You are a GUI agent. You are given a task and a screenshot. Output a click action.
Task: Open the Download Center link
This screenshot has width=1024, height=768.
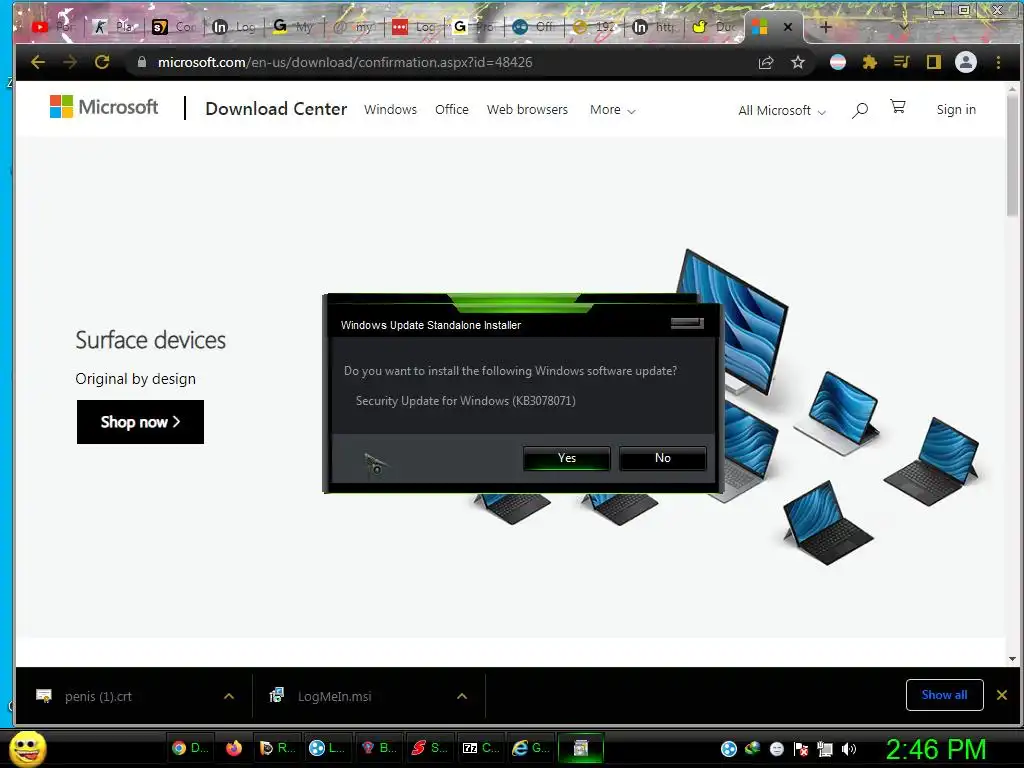tap(276, 108)
